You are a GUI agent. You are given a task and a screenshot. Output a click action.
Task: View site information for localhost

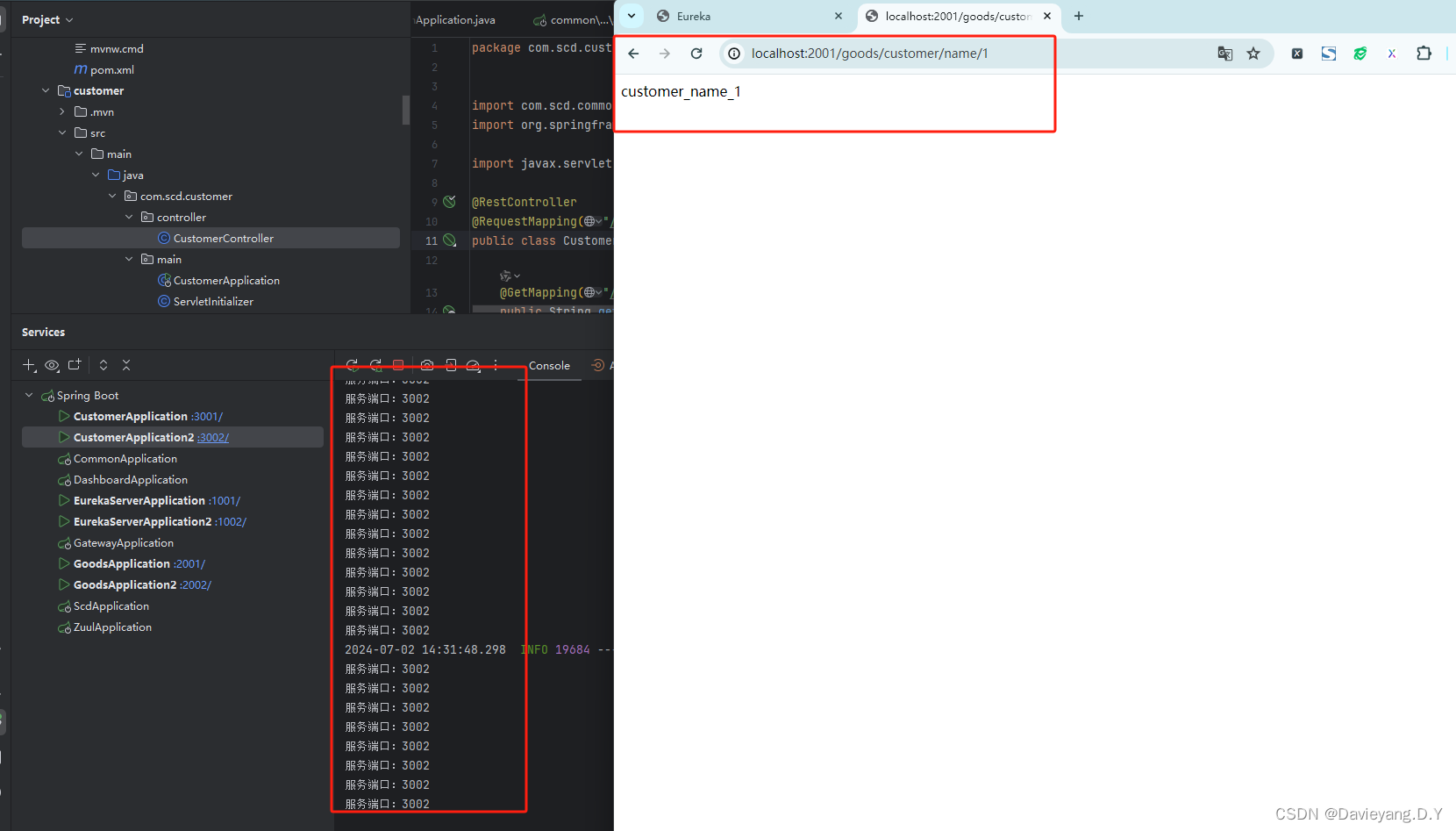coord(734,54)
